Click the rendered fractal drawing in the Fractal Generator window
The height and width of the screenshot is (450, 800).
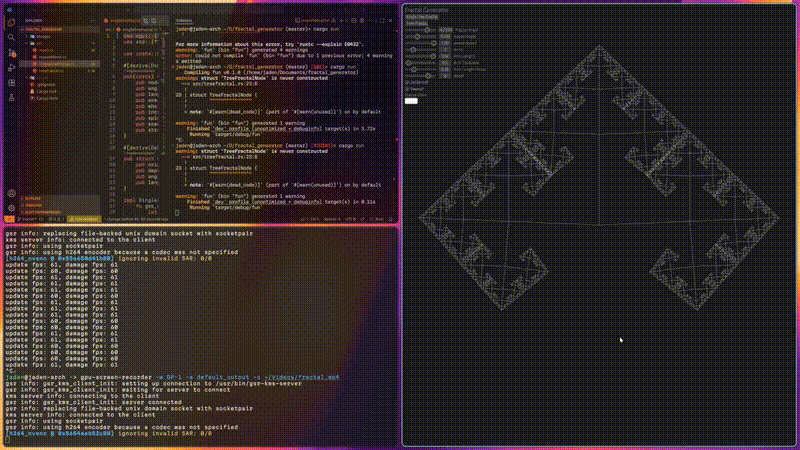[599, 179]
